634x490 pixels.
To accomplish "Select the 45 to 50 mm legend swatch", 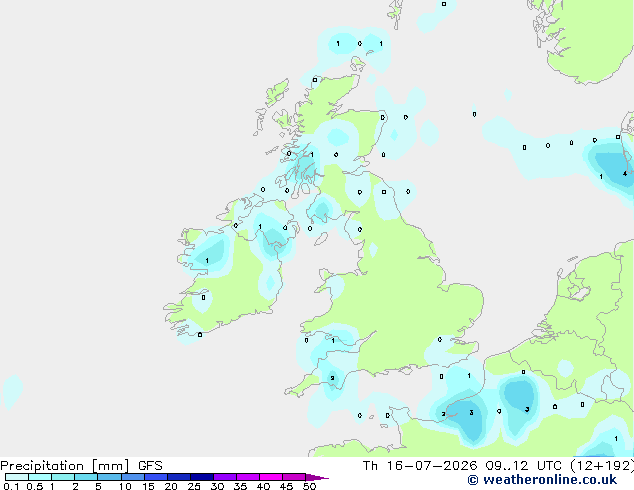I will coord(294,477).
